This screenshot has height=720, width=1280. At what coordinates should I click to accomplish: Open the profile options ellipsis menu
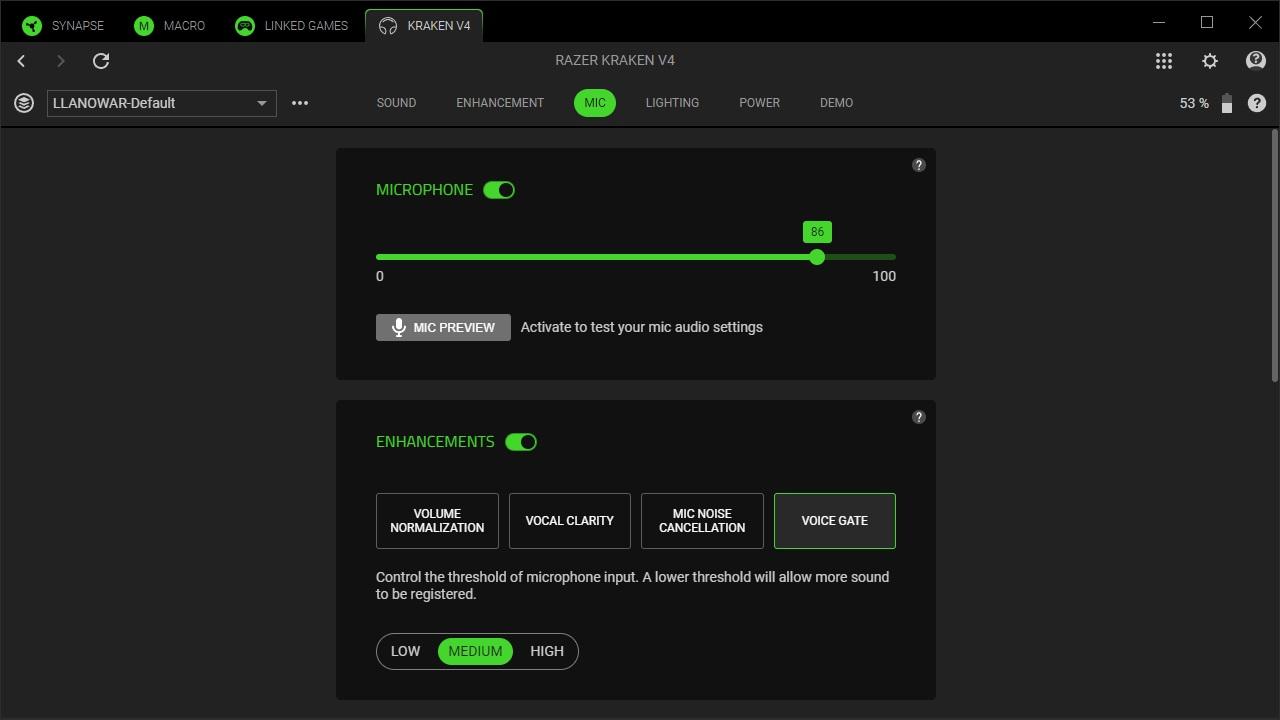coord(300,103)
